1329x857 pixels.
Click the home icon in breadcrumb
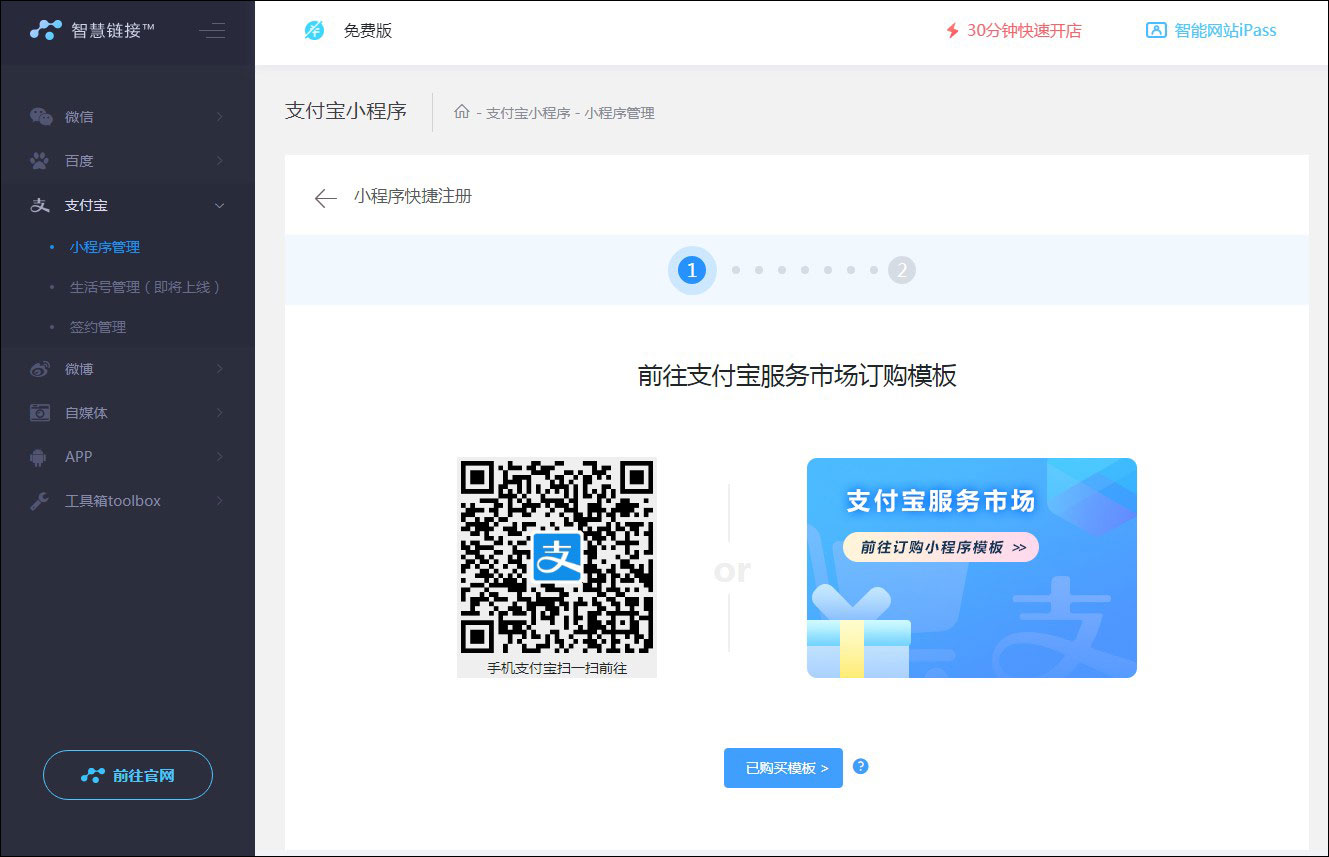[461, 112]
